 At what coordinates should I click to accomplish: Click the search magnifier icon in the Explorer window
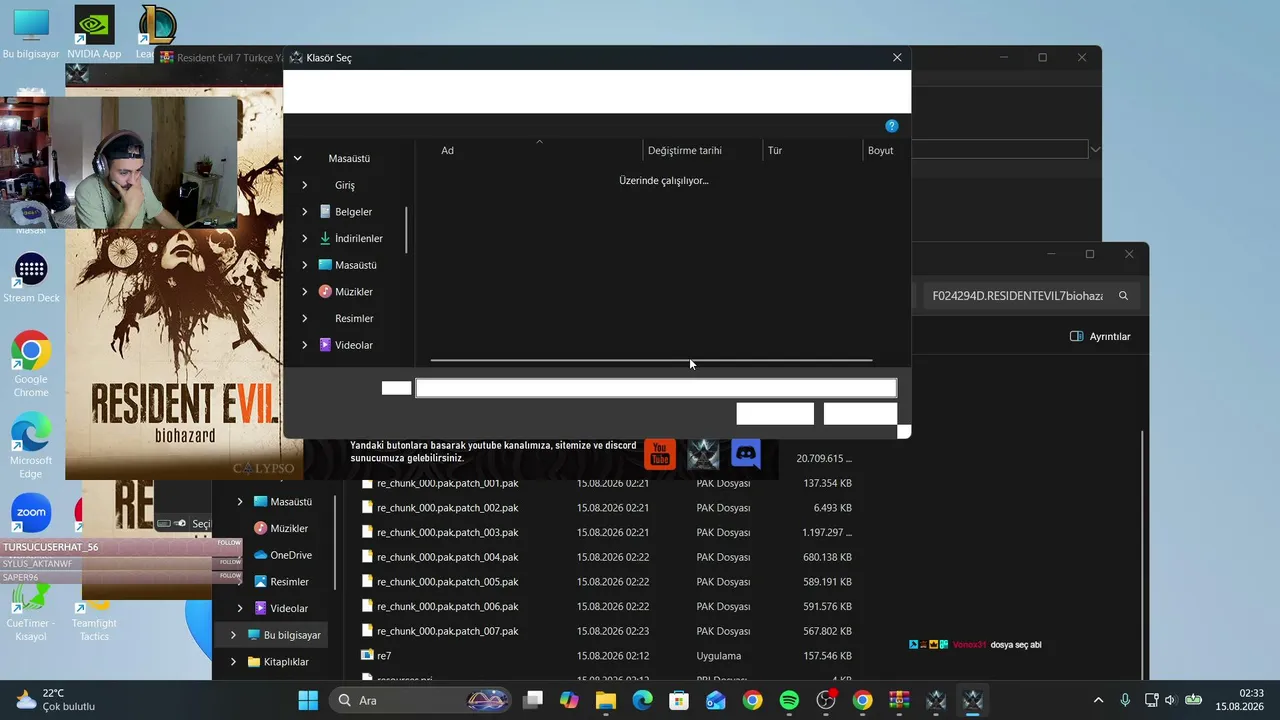1124,296
